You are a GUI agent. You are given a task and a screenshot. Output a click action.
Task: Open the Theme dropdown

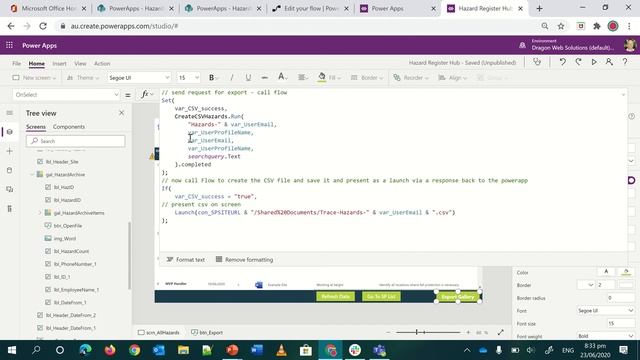(82, 78)
